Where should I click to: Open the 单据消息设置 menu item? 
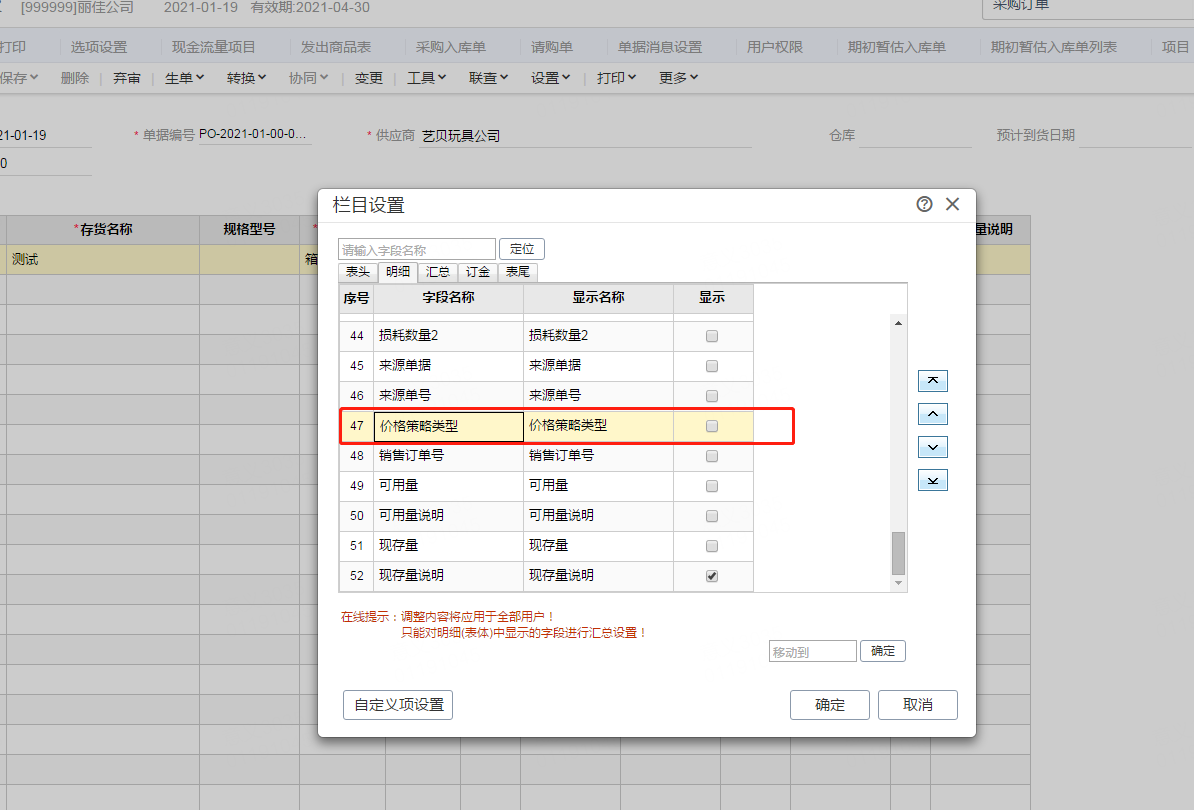coord(660,47)
